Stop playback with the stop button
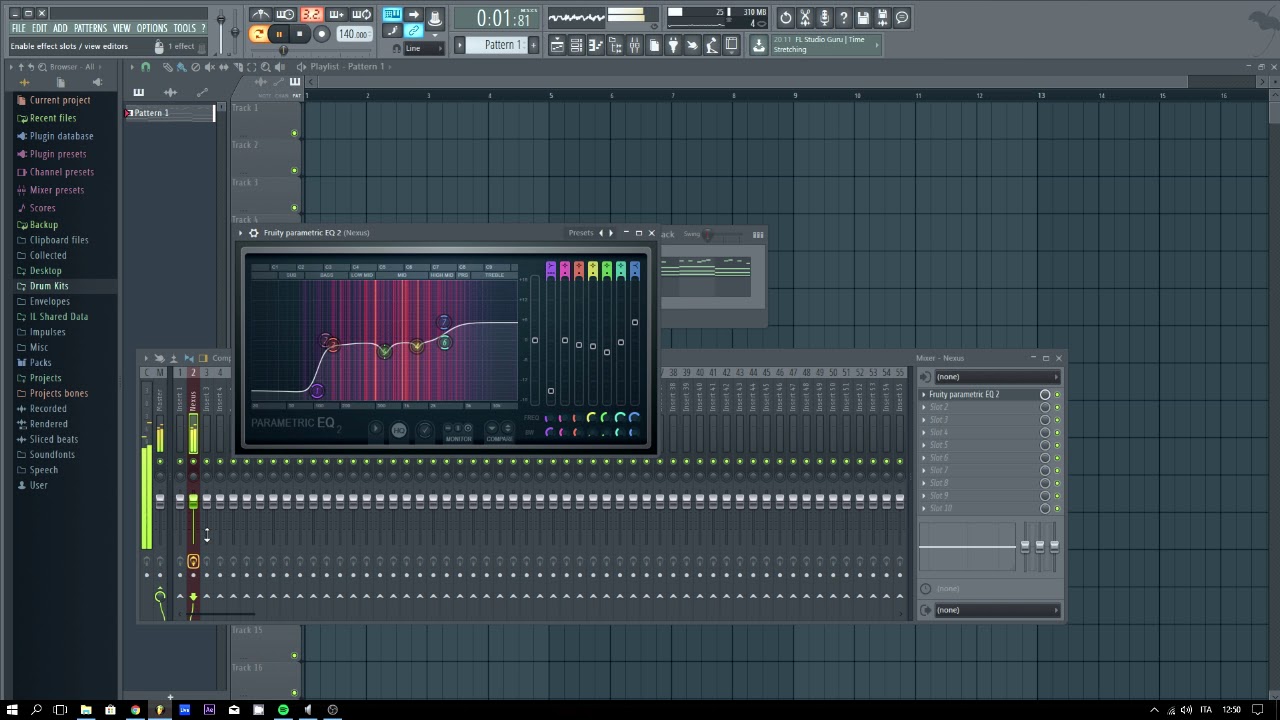The height and width of the screenshot is (720, 1280). tap(299, 34)
